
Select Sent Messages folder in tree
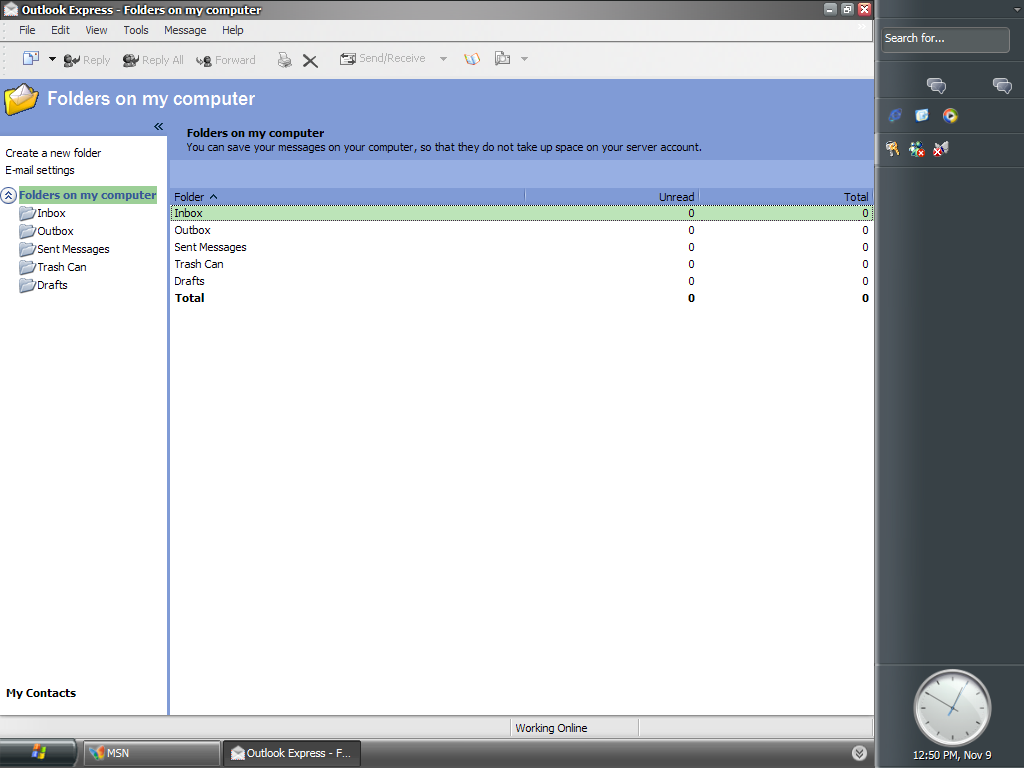[x=73, y=249]
